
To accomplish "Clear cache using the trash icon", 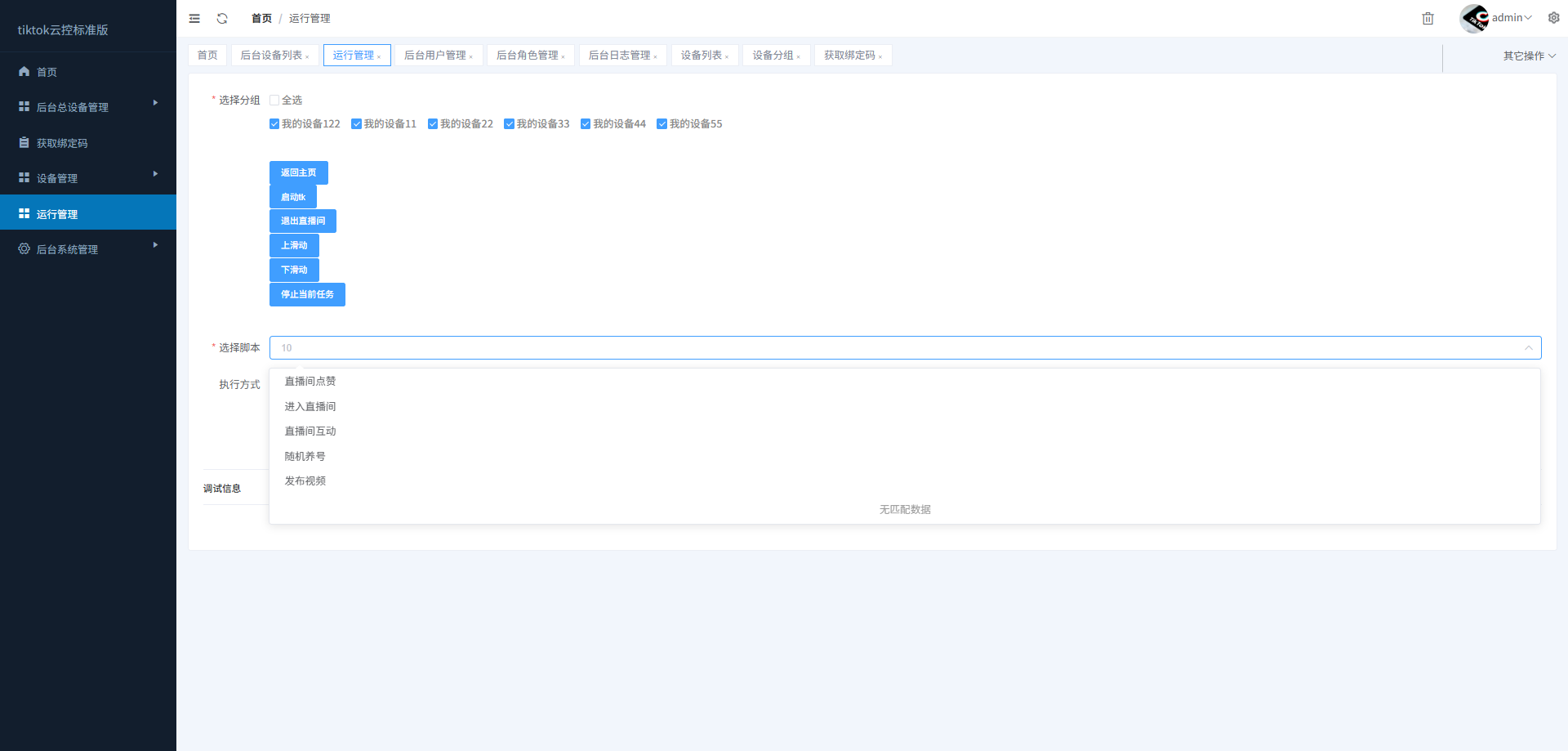I will 1428,18.
